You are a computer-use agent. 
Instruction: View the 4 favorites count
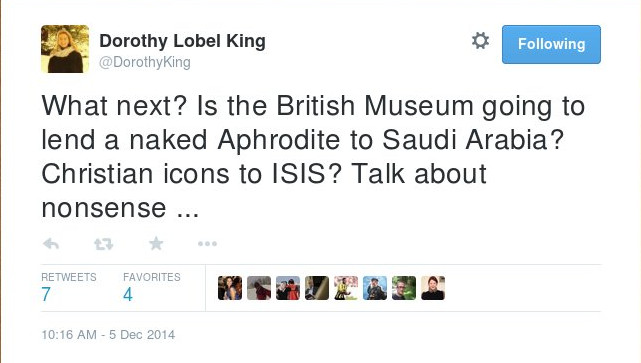128,294
